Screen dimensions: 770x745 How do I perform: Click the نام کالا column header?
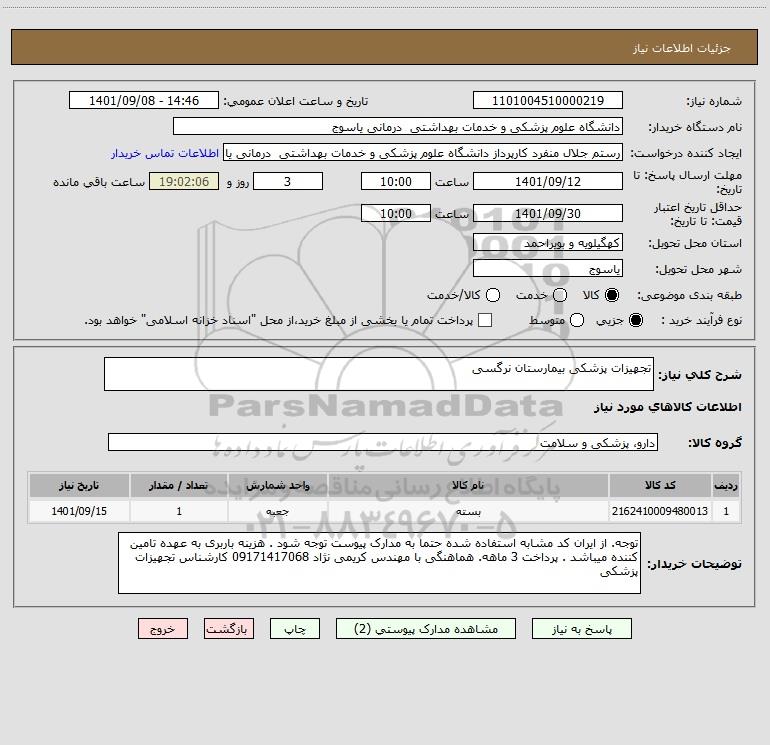click(x=468, y=485)
